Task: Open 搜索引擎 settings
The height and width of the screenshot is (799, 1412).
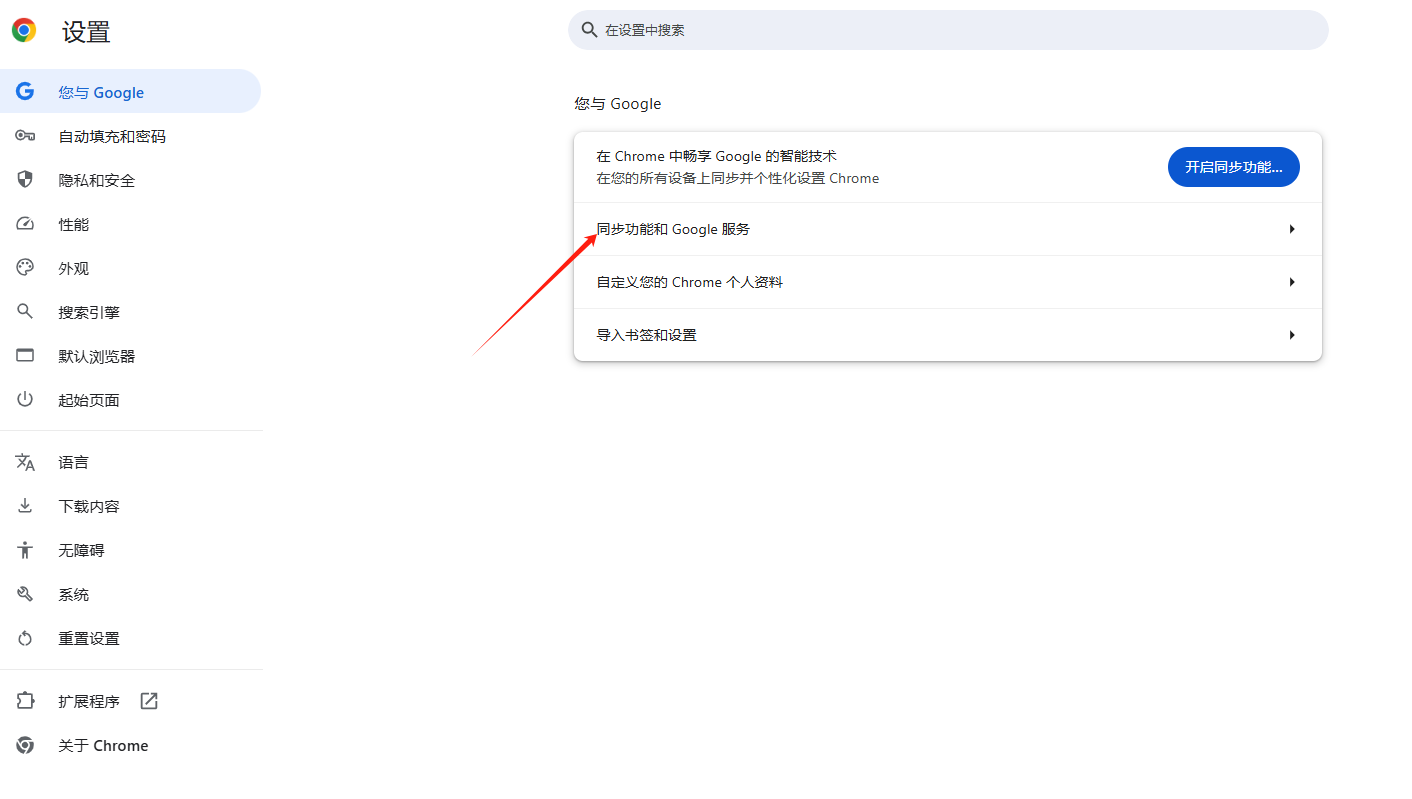Action: [x=130, y=312]
